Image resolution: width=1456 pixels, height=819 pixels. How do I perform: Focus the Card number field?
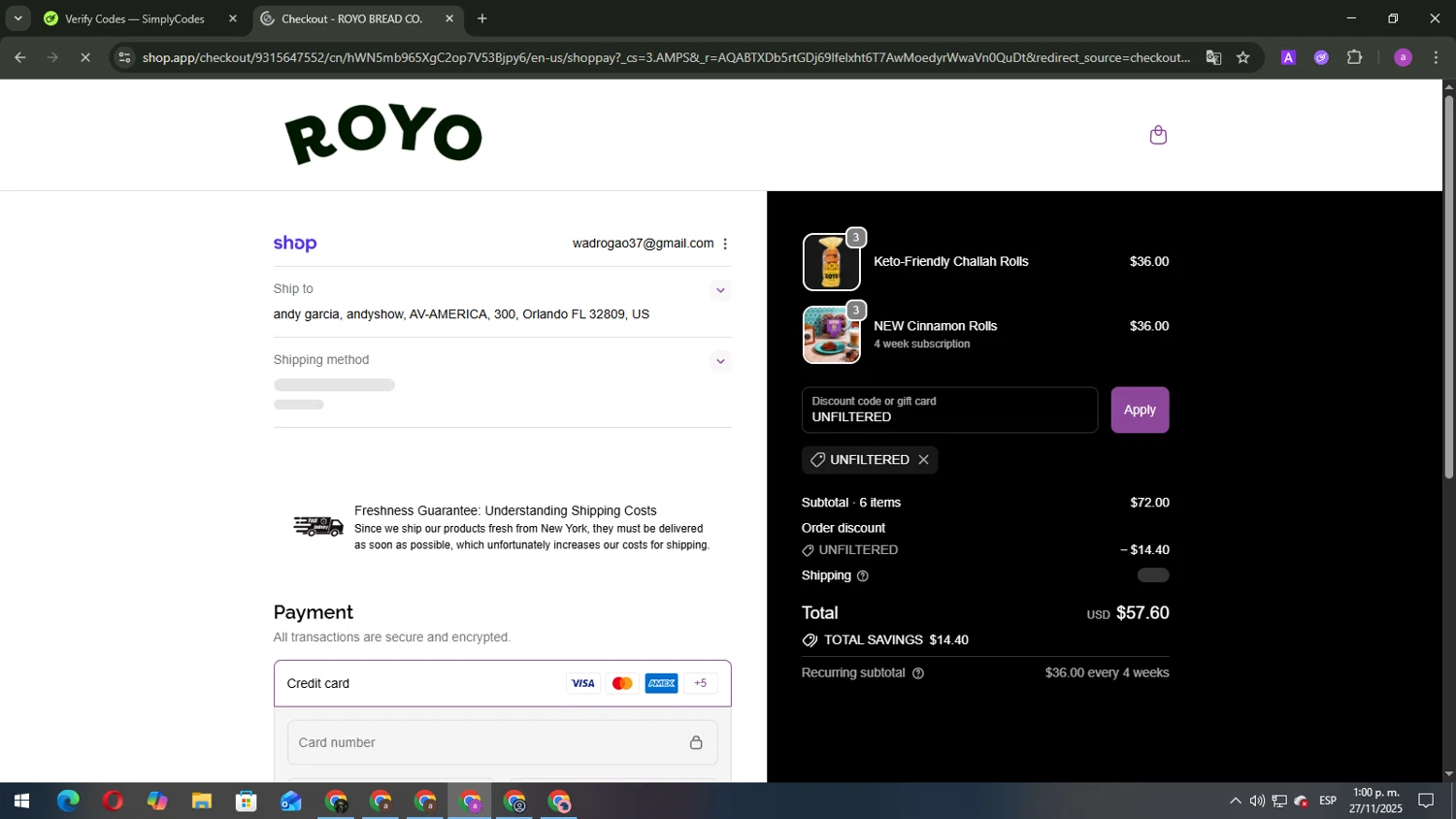pyautogui.click(x=502, y=742)
